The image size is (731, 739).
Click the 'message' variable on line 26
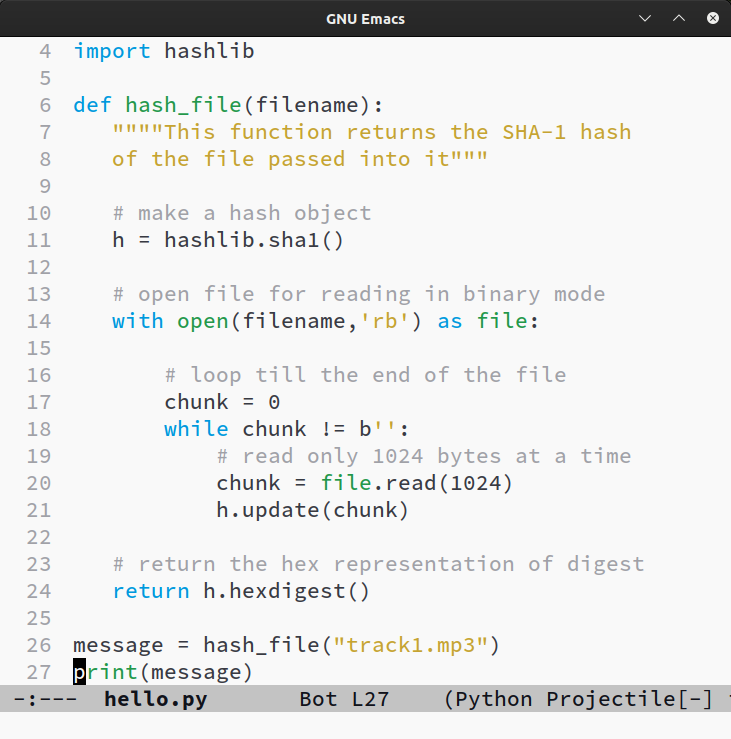(118, 645)
